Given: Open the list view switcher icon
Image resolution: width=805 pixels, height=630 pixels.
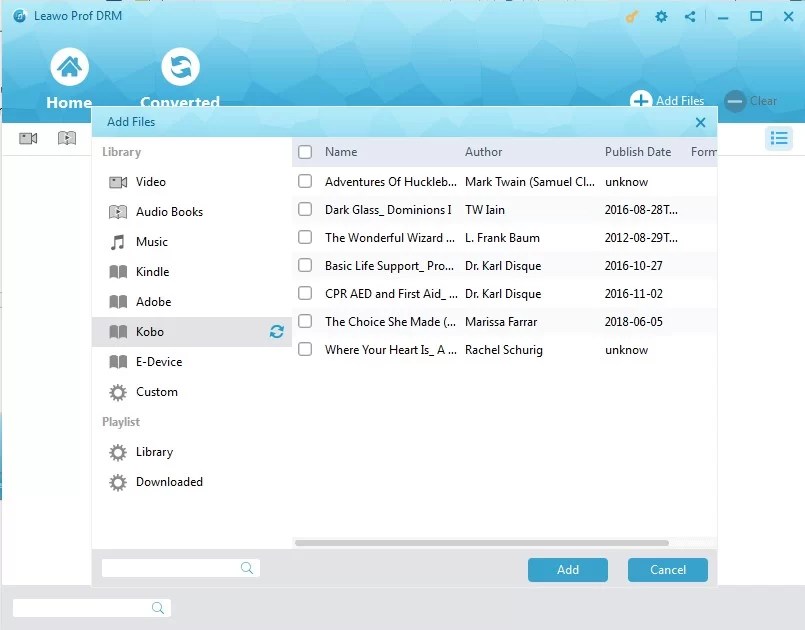Looking at the screenshot, I should [x=780, y=139].
